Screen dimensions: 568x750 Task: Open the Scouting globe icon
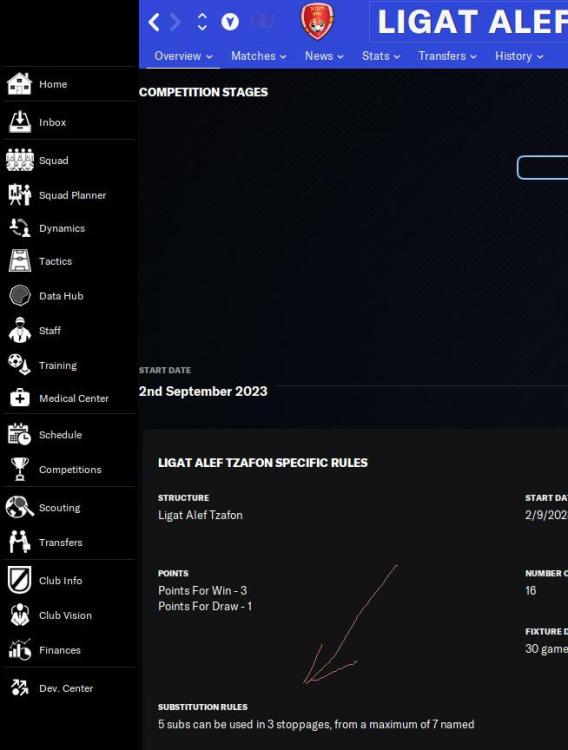pyautogui.click(x=20, y=507)
